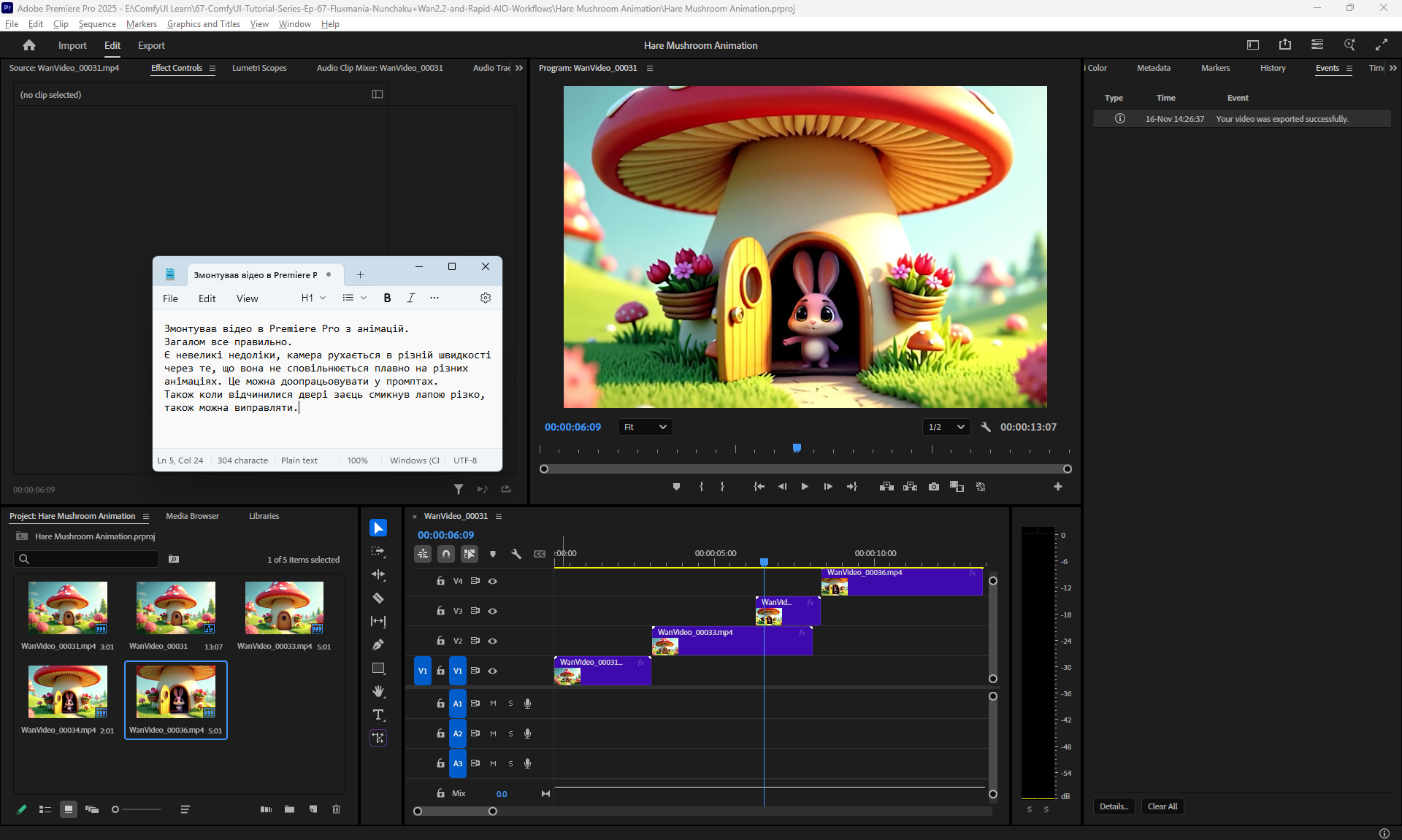Adjust the project thumbnail zoom slider
1402x840 pixels.
click(x=115, y=809)
